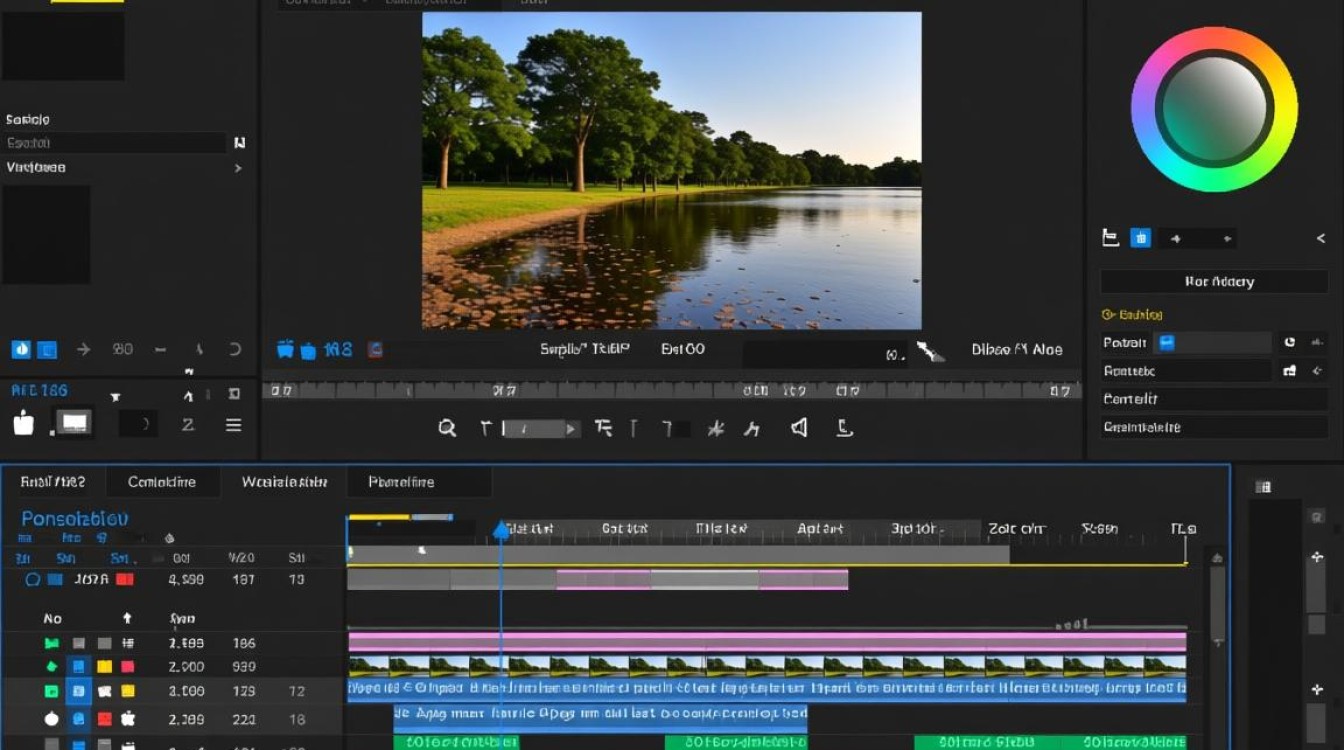
Task: Click the pen-shaped icon right of preview counter
Action: click(930, 351)
